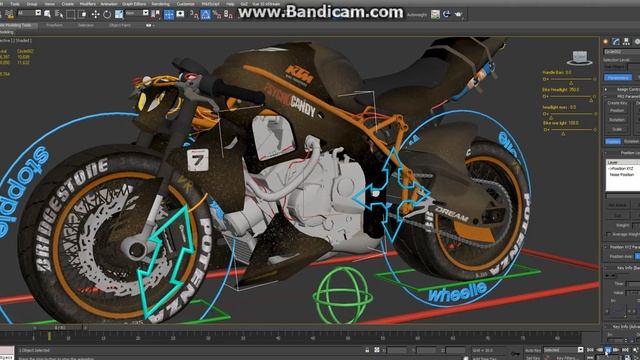Open the Graph Editors menu

pos(134,4)
